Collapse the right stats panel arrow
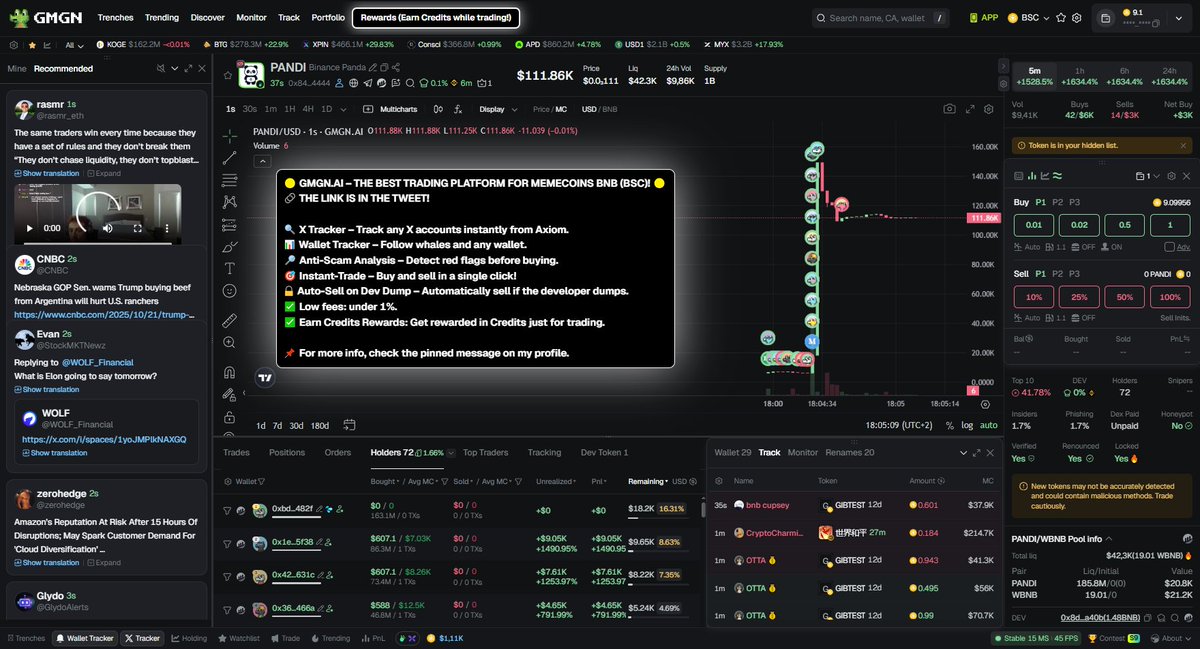Image resolution: width=1200 pixels, height=649 pixels. click(1004, 64)
